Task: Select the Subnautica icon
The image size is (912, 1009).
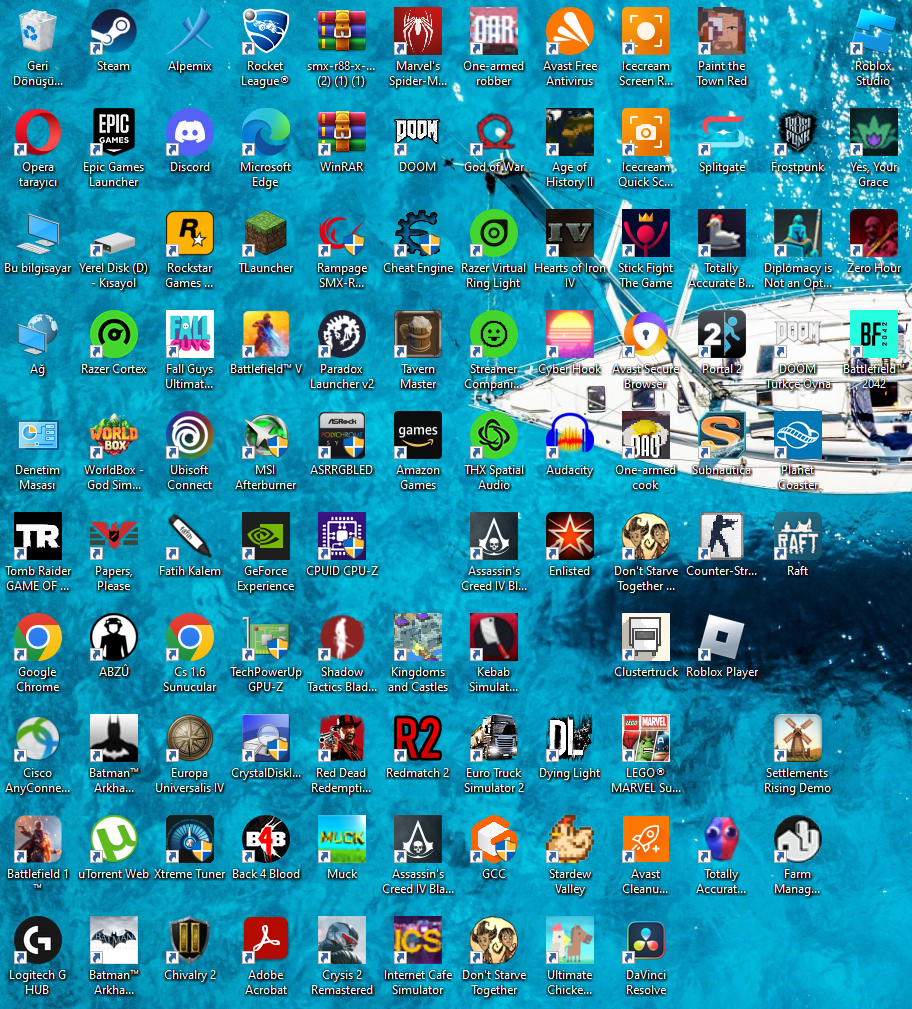Action: tap(721, 436)
